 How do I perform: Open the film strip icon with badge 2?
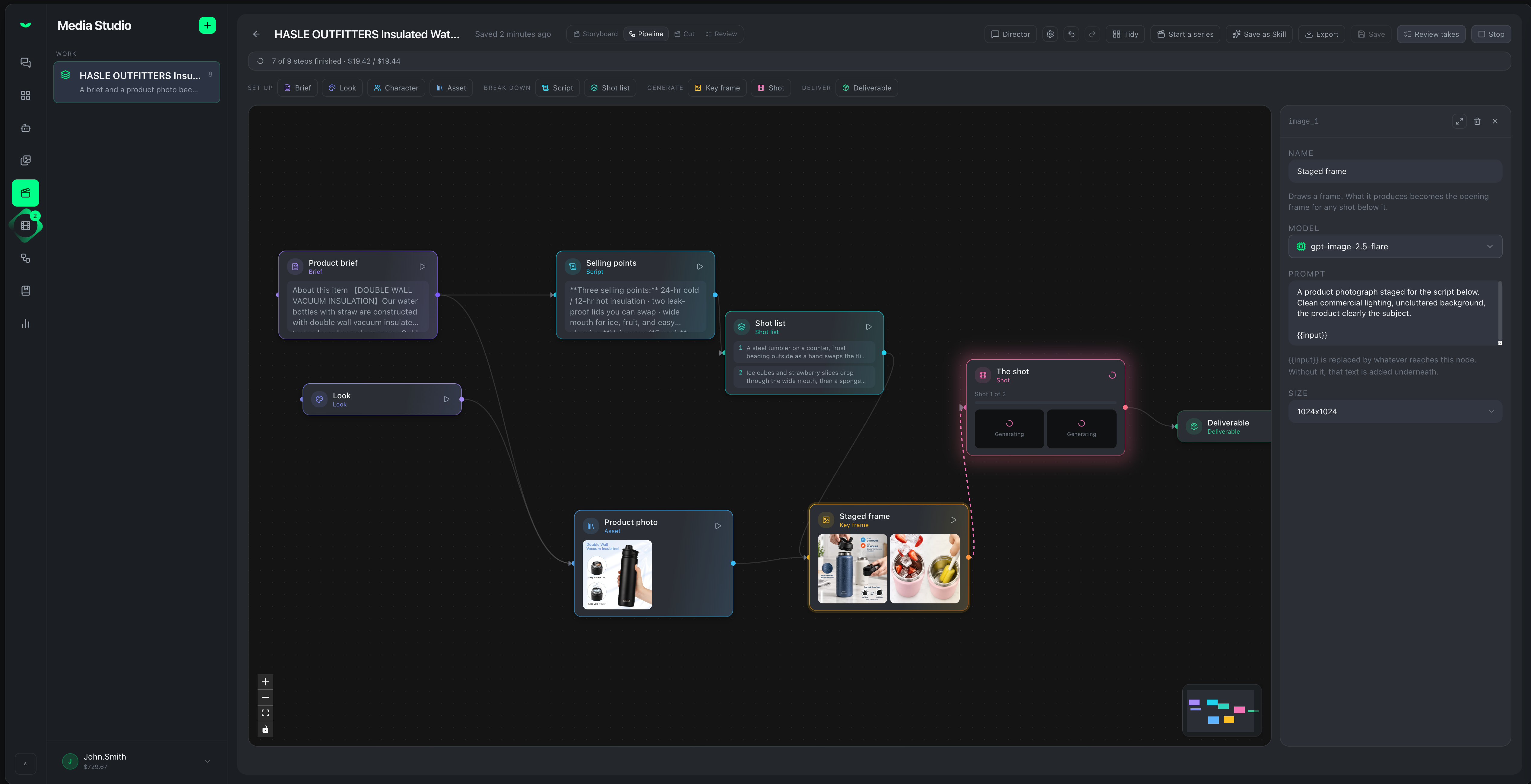26,225
